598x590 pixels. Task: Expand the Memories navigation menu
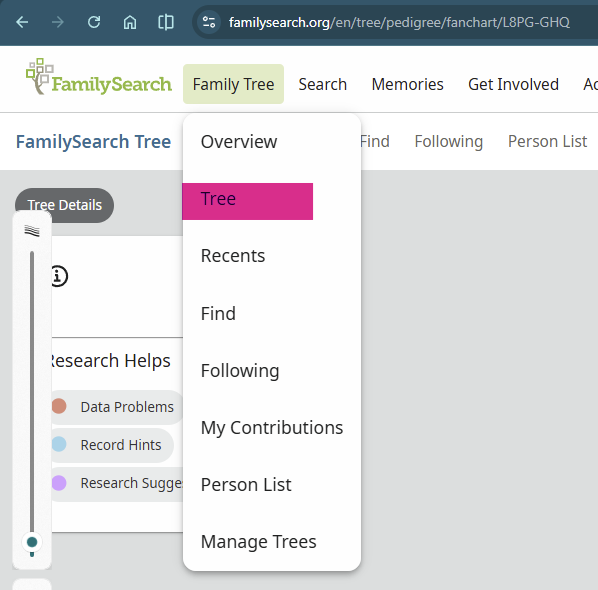(407, 84)
